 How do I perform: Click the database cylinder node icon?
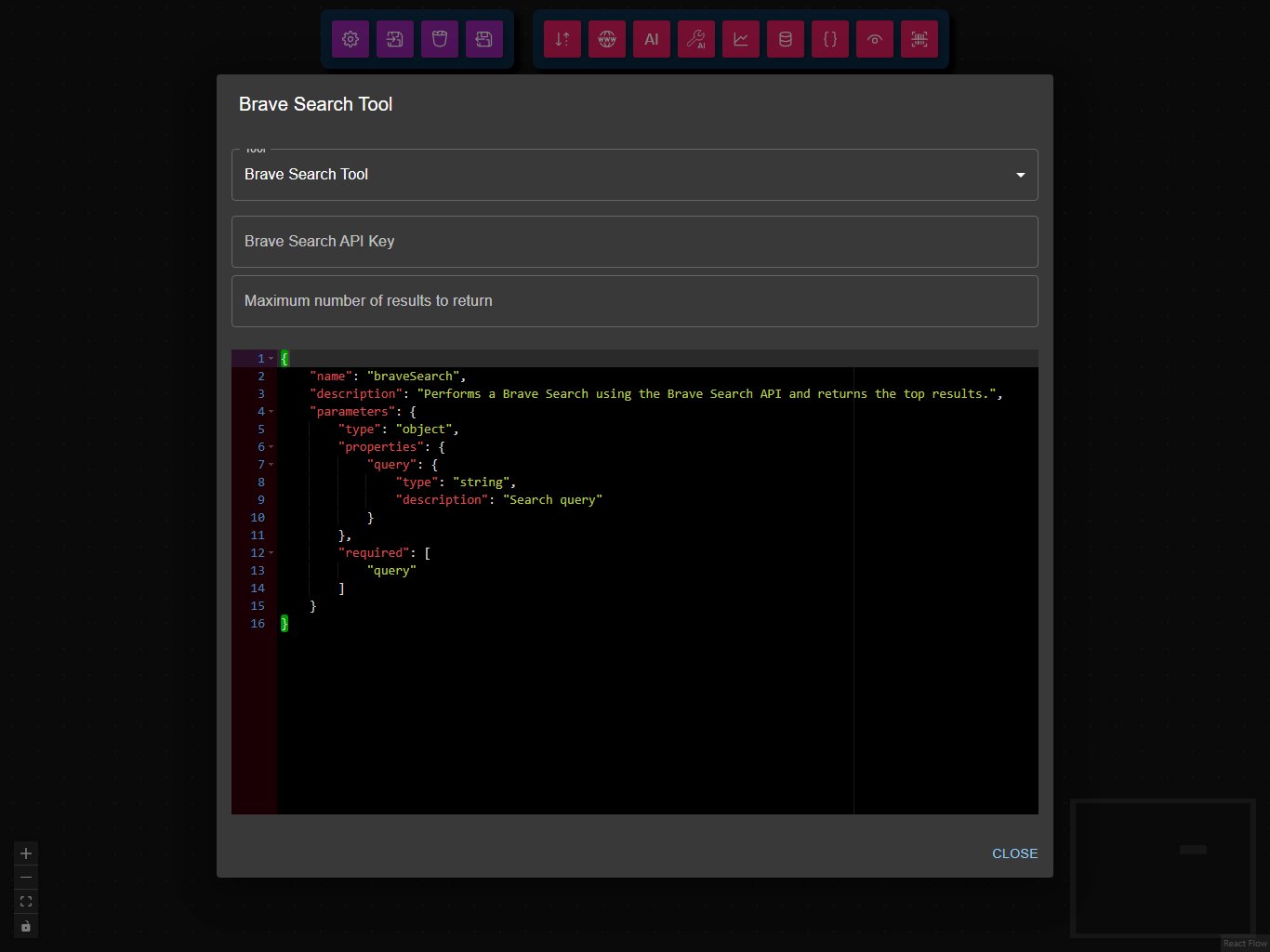click(x=786, y=39)
